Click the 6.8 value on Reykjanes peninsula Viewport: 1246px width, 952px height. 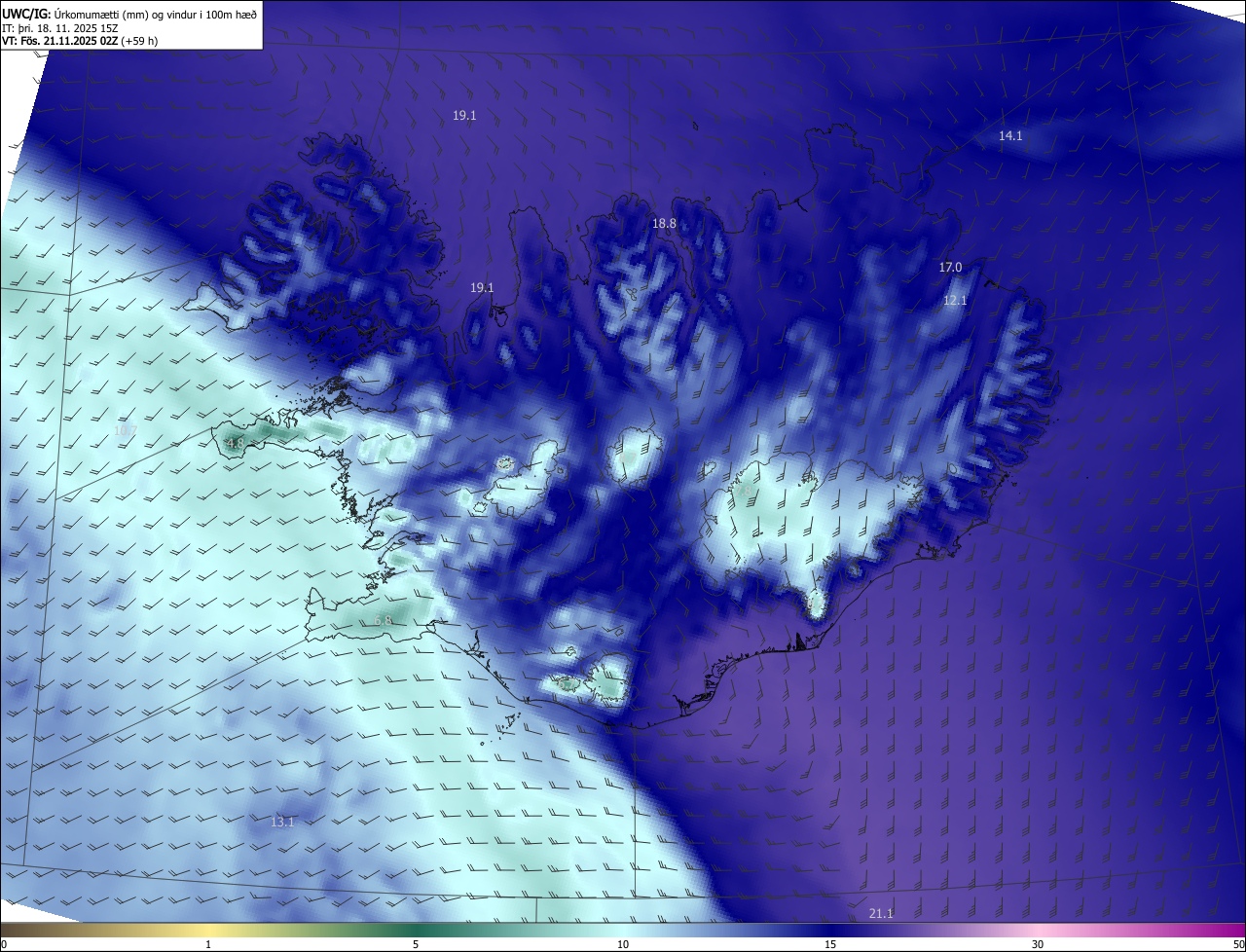tap(383, 621)
